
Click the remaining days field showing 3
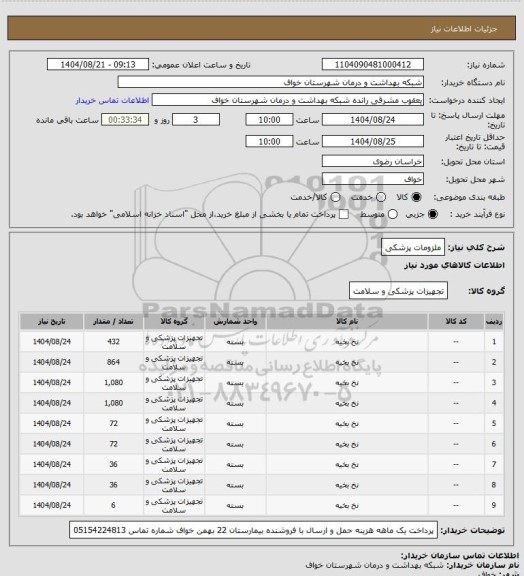(x=196, y=120)
